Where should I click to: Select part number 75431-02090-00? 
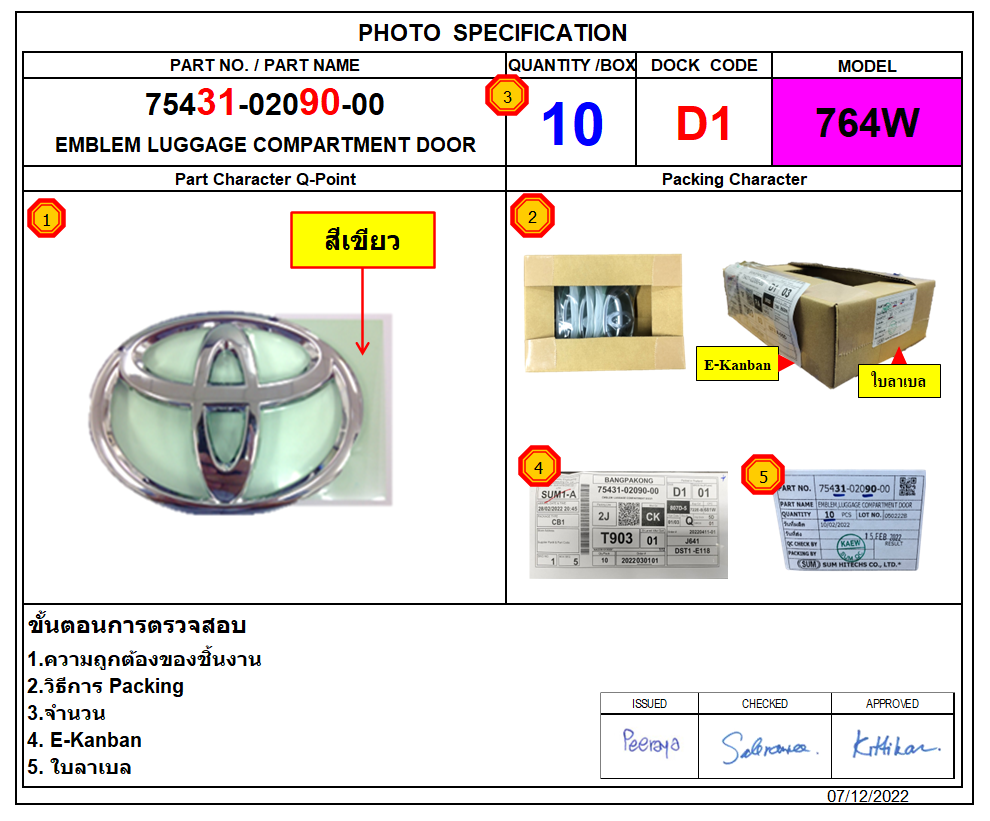(265, 104)
